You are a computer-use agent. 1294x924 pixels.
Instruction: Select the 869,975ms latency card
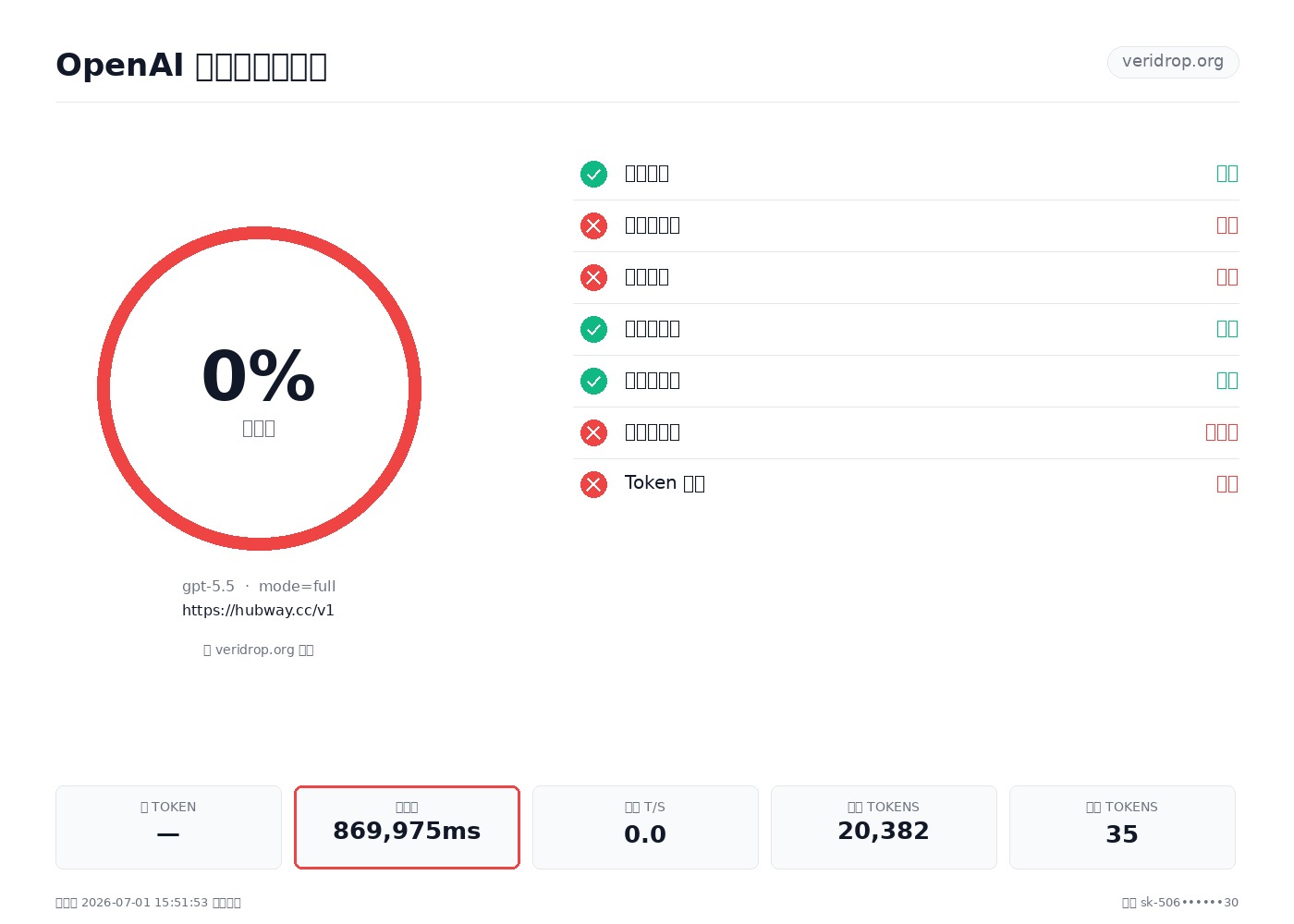[407, 827]
